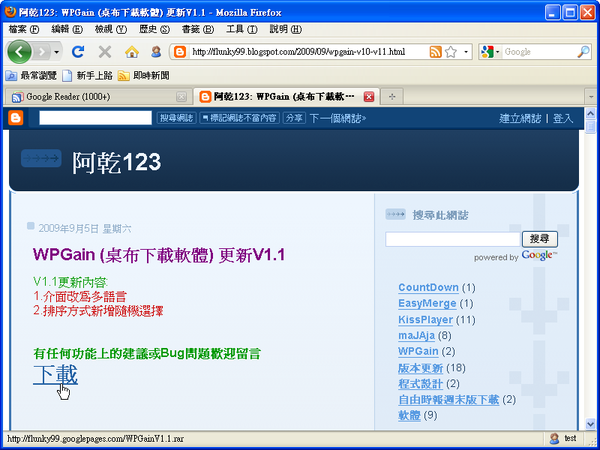Image resolution: width=600 pixels, height=450 pixels.
Task: Click the Blogger favicon in address bar
Action: point(180,52)
